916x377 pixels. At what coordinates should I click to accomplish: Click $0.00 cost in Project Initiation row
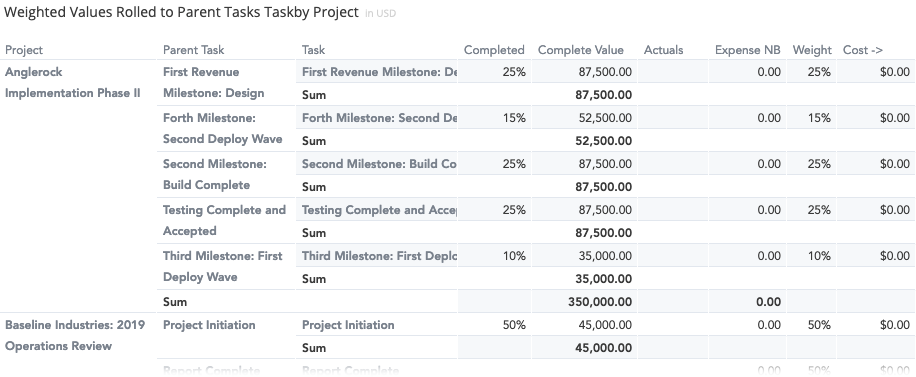pyautogui.click(x=895, y=325)
